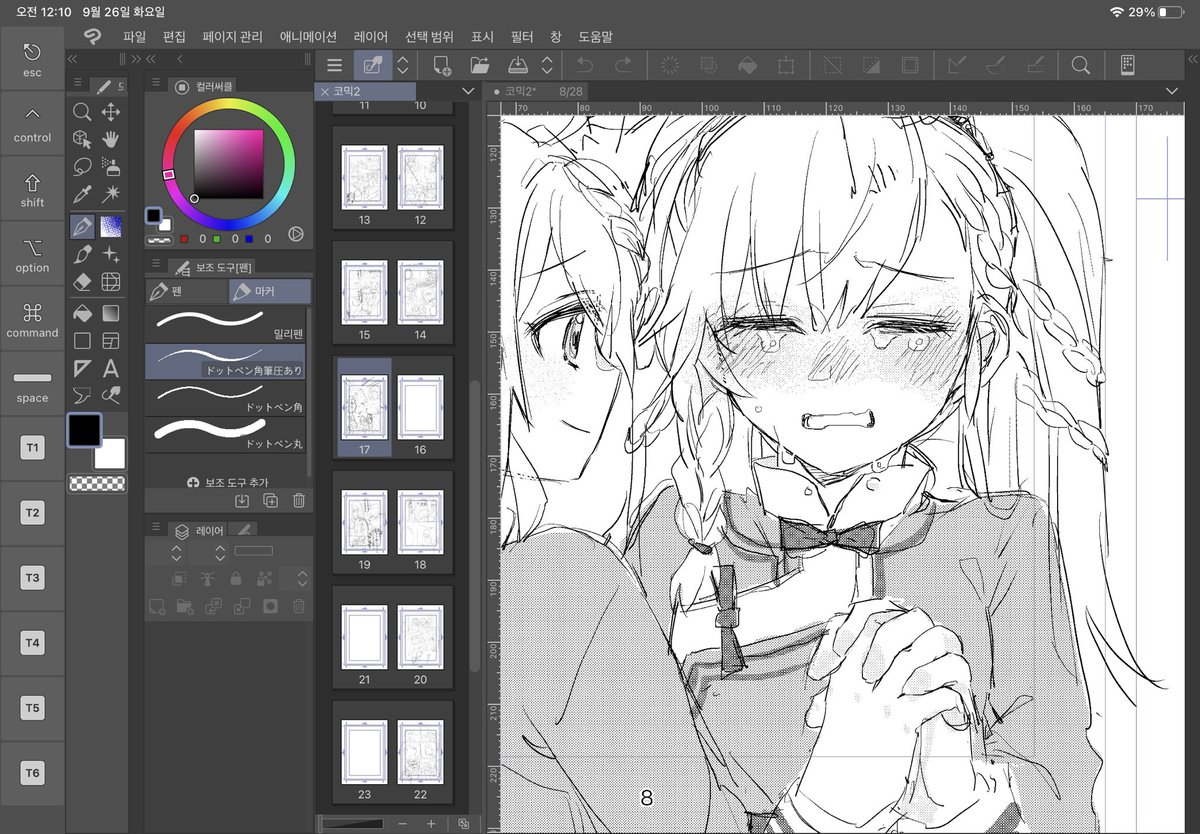The image size is (1200, 834).
Task: Open a file via the folder icon
Action: pyautogui.click(x=479, y=65)
